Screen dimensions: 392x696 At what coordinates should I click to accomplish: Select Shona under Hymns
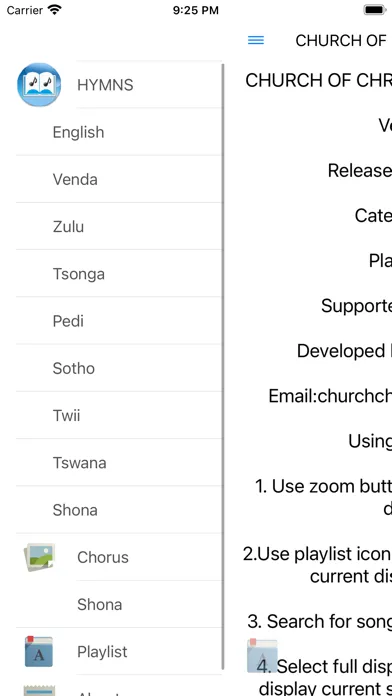pyautogui.click(x=119, y=510)
